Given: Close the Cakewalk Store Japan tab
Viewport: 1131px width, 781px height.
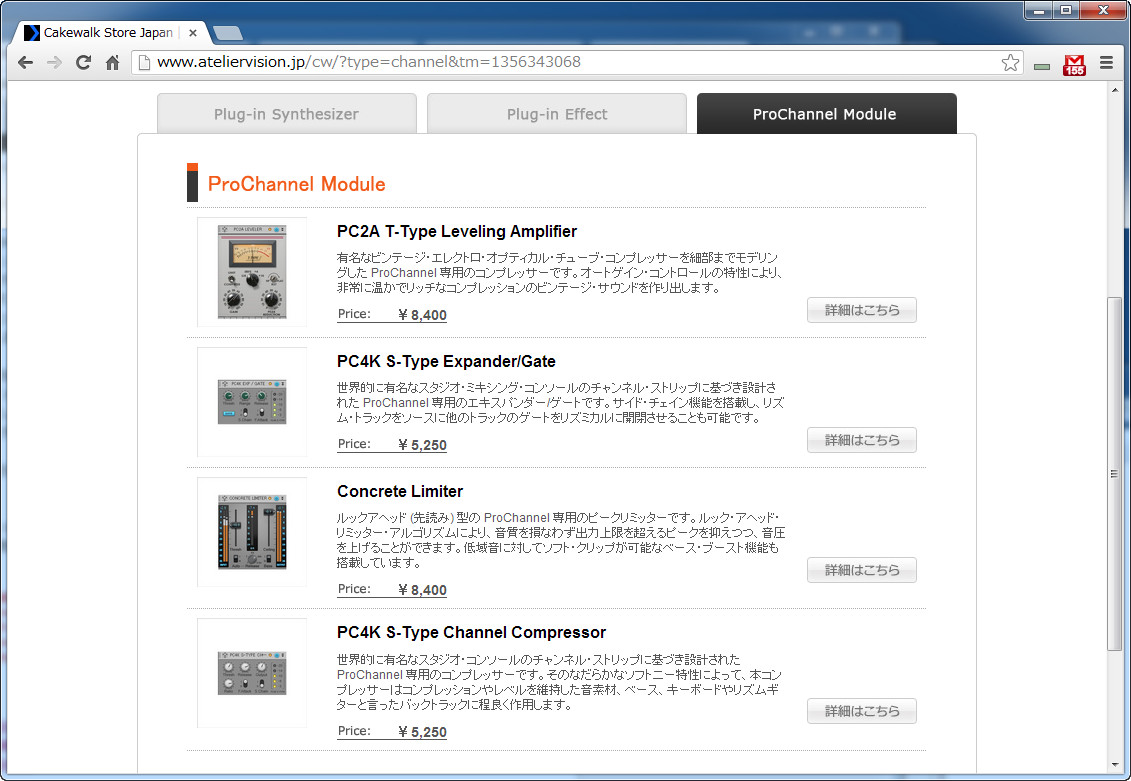Looking at the screenshot, I should pos(193,32).
